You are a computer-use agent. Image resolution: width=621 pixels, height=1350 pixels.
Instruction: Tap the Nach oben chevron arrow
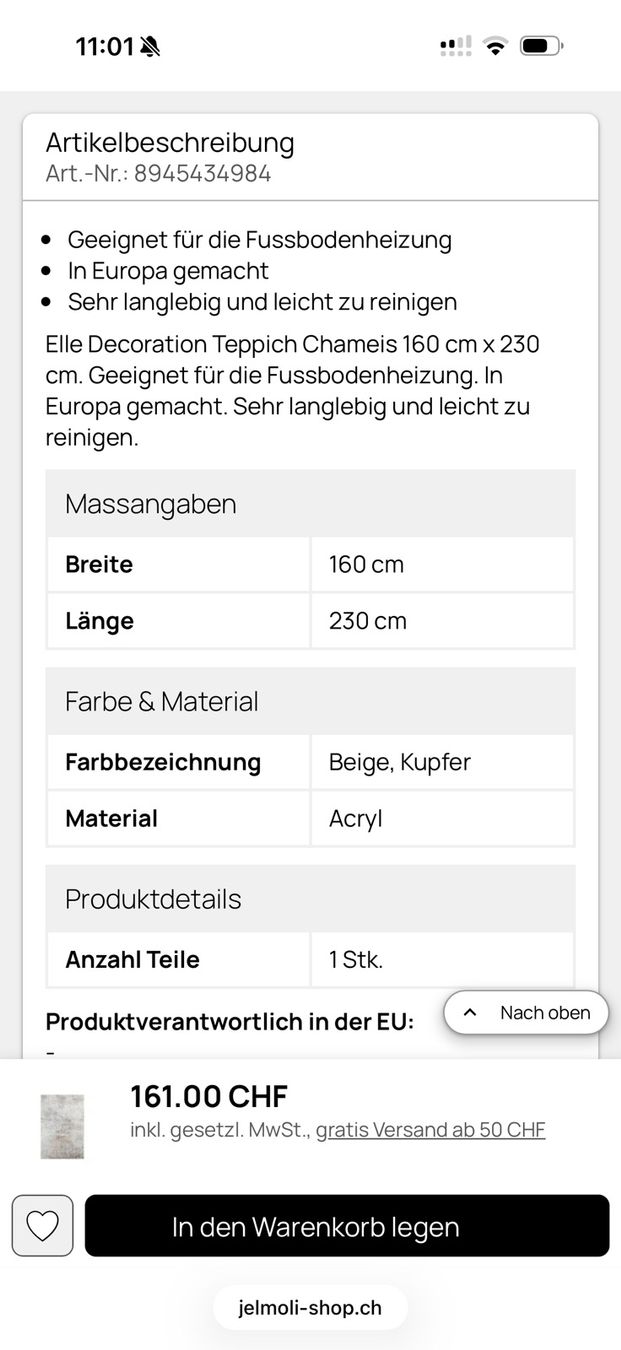click(471, 1012)
